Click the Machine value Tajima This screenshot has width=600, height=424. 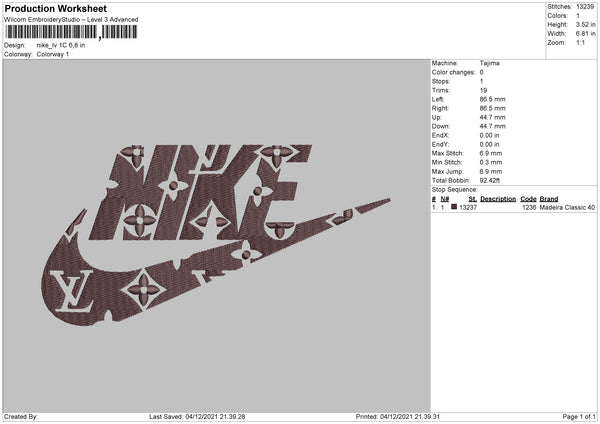pyautogui.click(x=489, y=63)
